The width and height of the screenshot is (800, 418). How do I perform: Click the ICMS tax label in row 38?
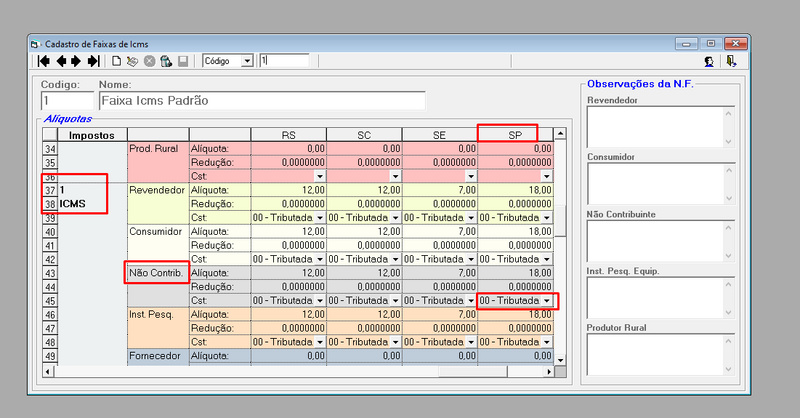(72, 204)
